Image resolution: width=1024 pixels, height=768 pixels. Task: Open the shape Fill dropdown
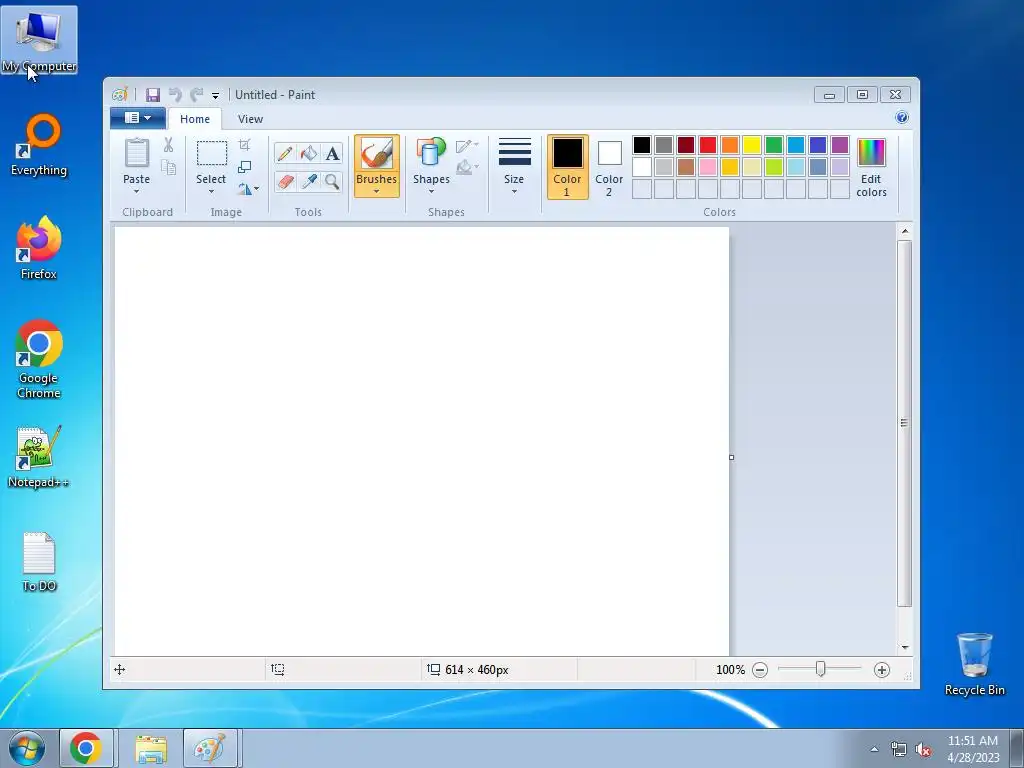(x=467, y=167)
